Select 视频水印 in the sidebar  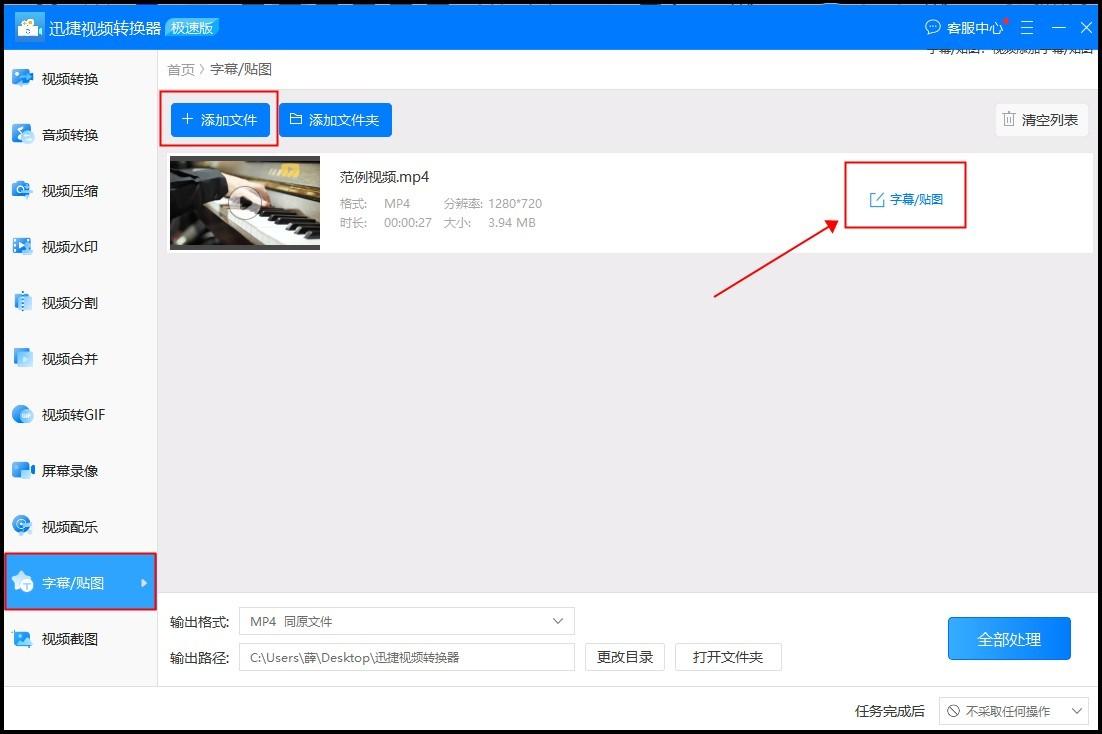(80, 247)
